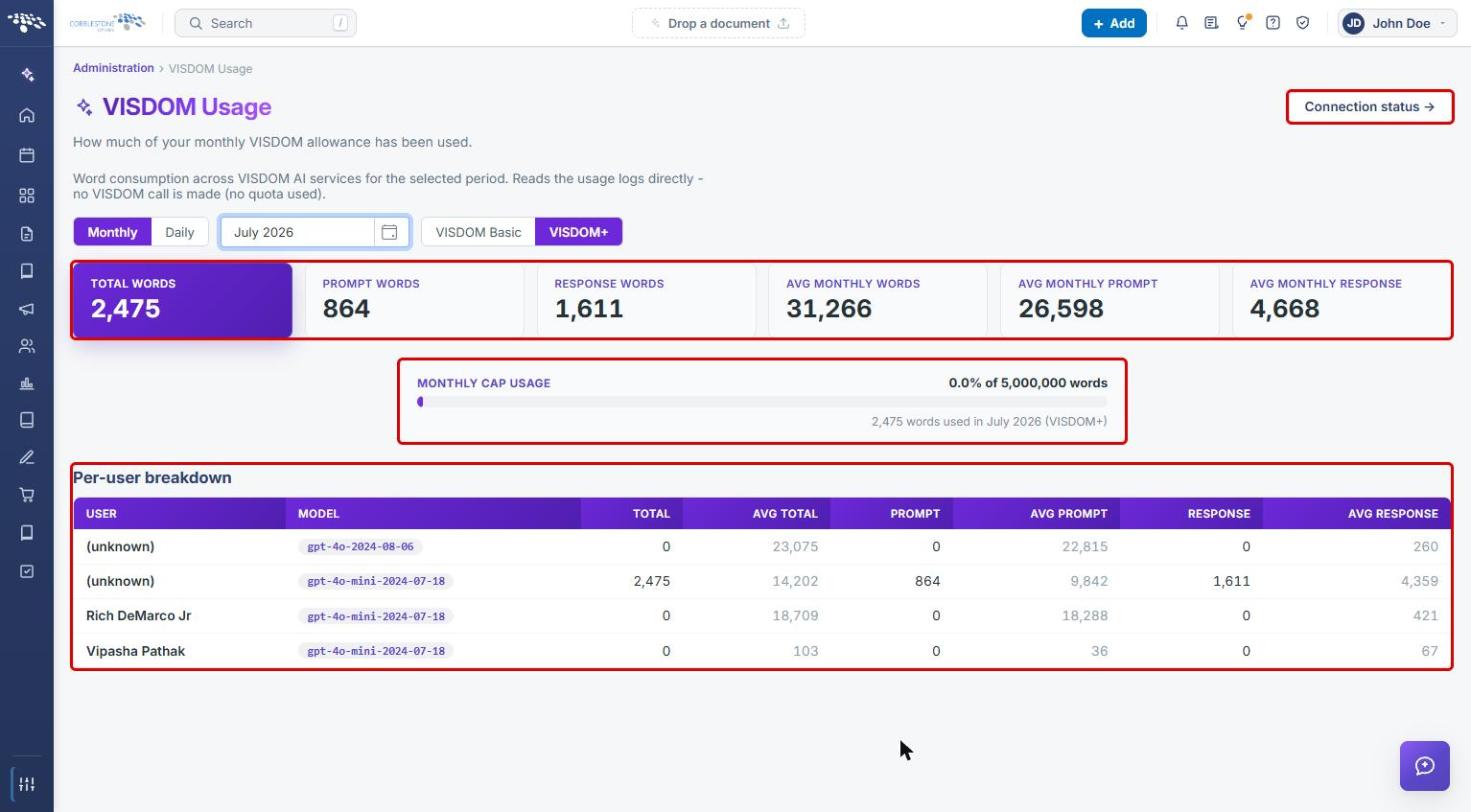Select the Response Words card
Screen dimensions: 1471x812
pyautogui.click(x=646, y=300)
